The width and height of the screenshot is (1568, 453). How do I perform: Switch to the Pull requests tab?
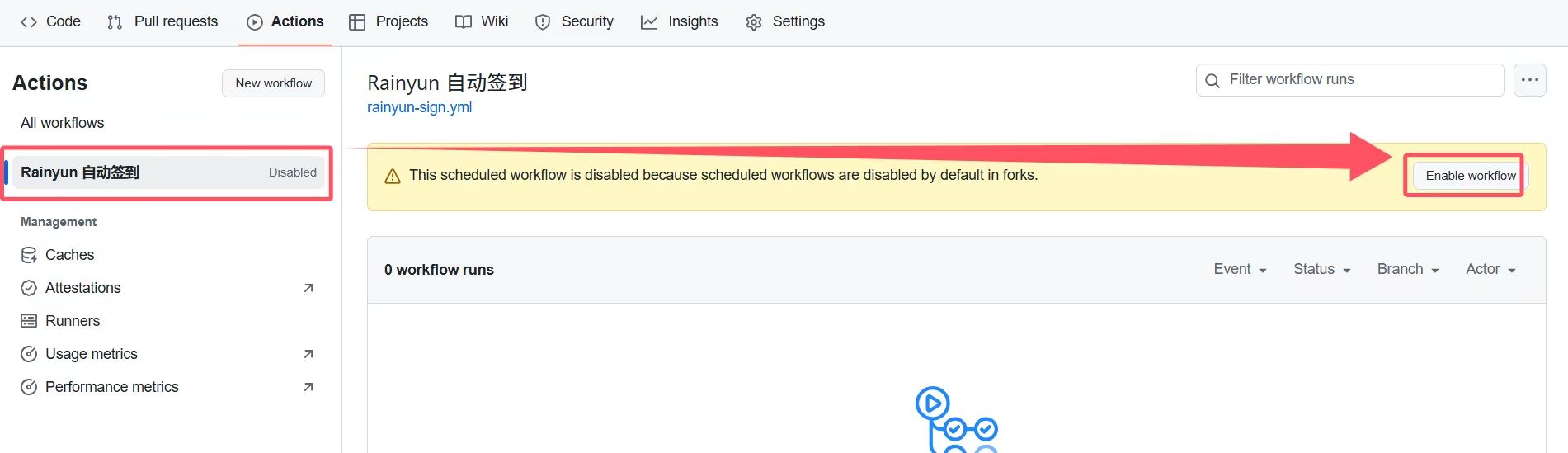point(162,22)
